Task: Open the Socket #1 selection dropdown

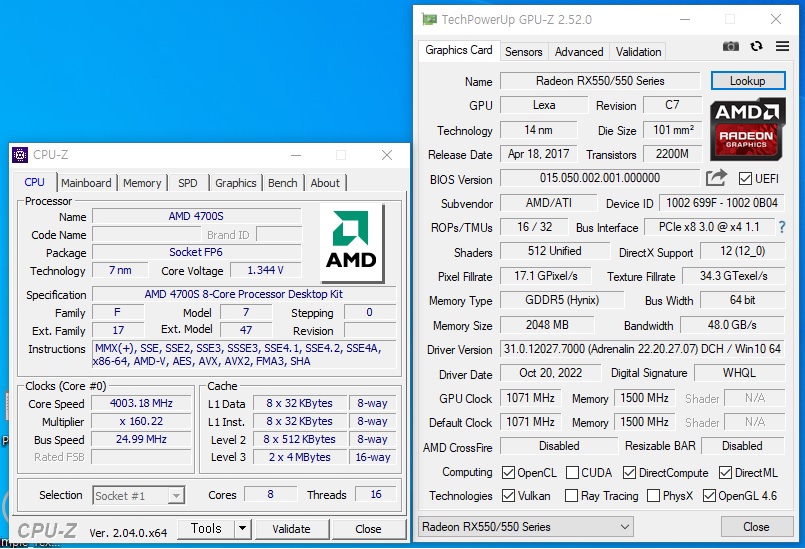Action: pyautogui.click(x=139, y=496)
